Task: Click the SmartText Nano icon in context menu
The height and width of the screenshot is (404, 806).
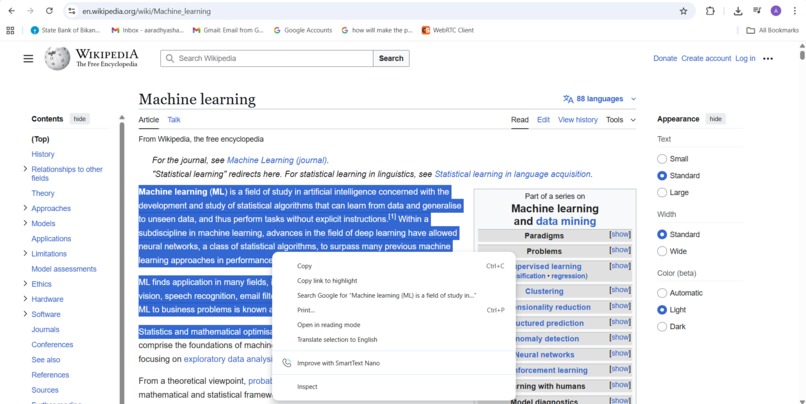Action: point(287,363)
